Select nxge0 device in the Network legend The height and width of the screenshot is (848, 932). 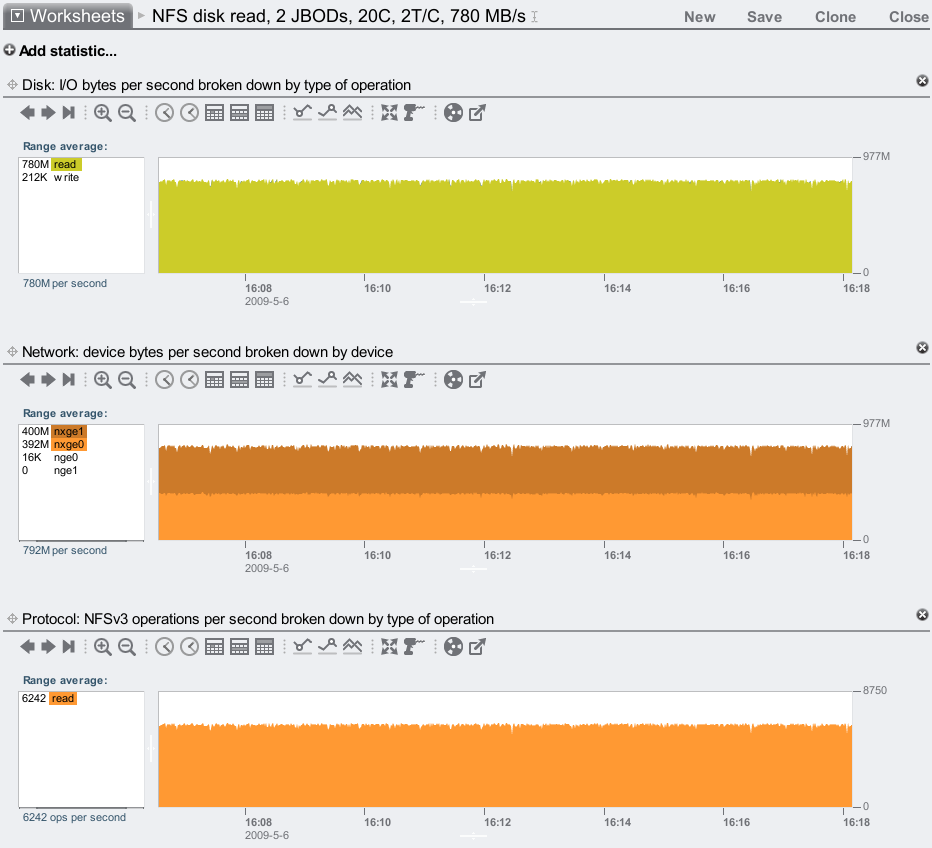coord(69,444)
